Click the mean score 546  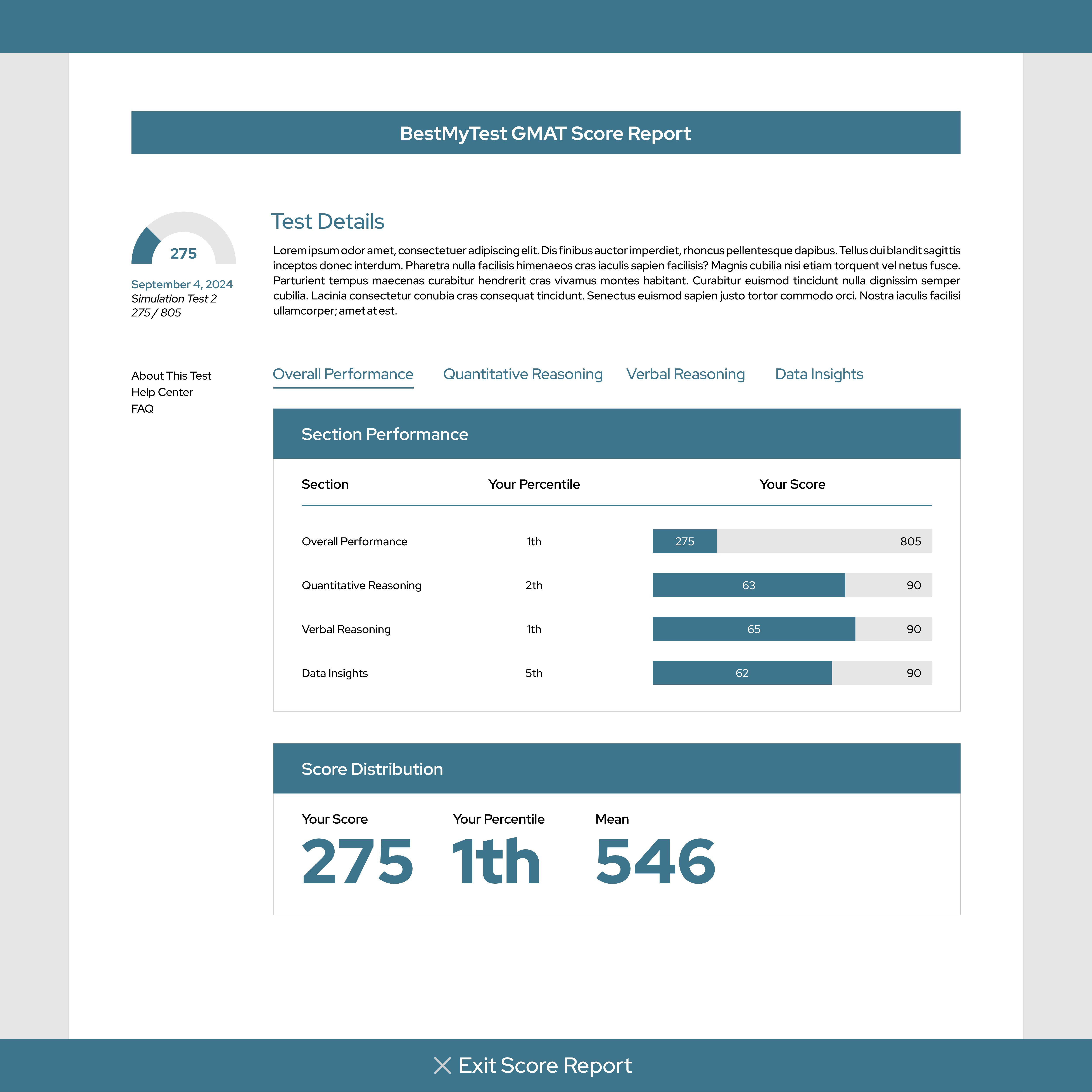click(x=656, y=861)
